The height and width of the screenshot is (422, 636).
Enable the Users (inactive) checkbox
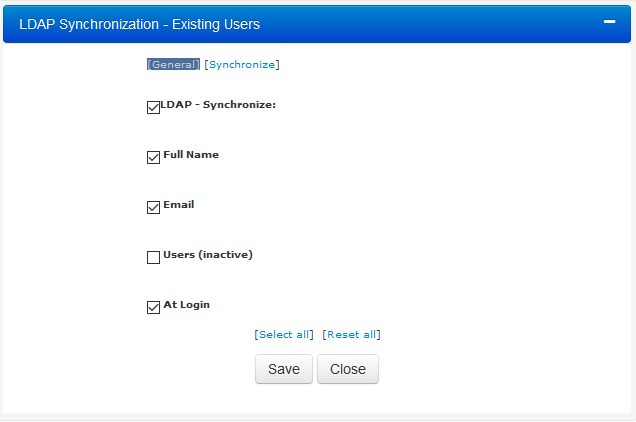click(153, 257)
